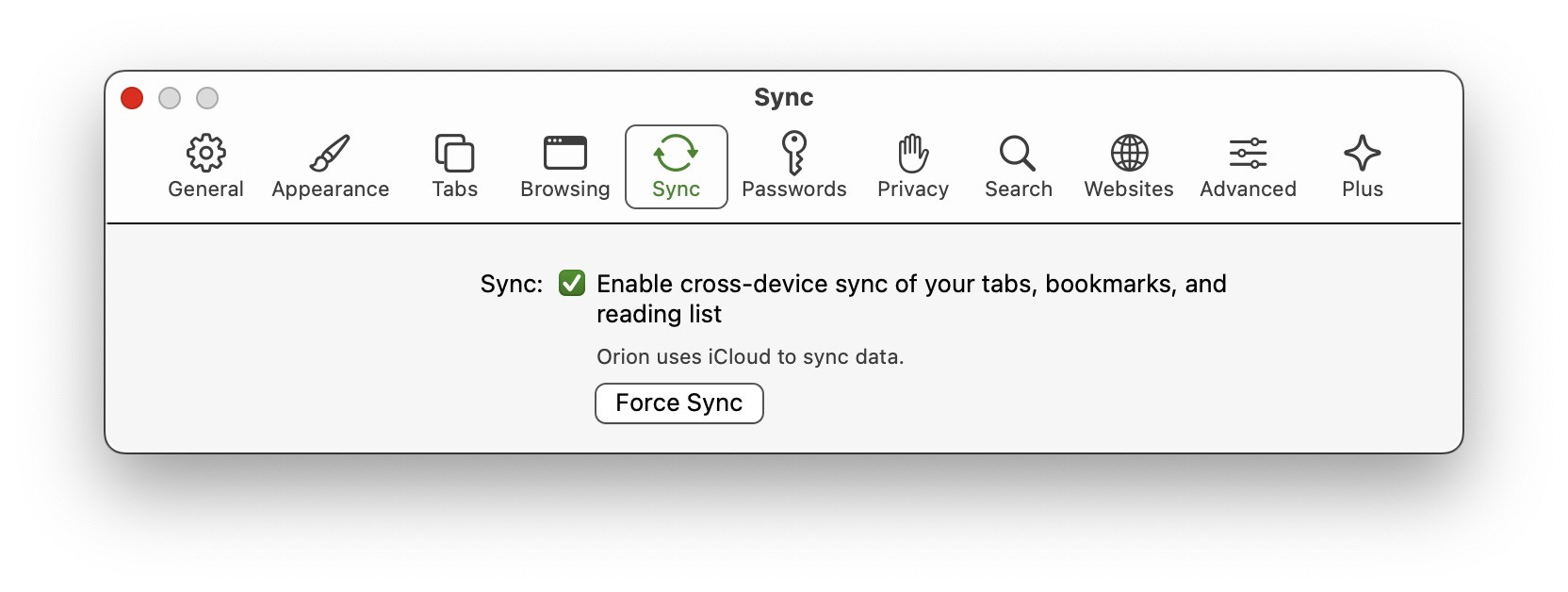The height and width of the screenshot is (592, 1568).
Task: Select the Websites globe icon
Action: point(1129,153)
